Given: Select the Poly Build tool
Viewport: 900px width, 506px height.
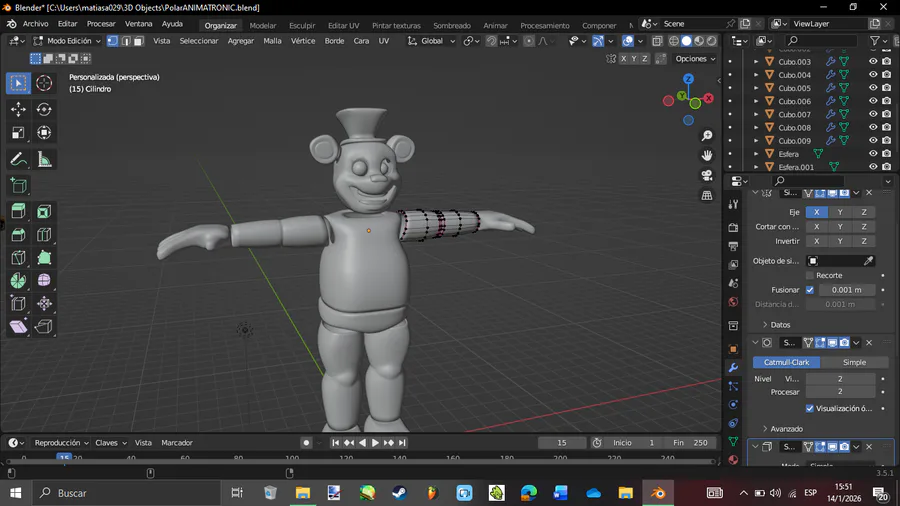Looking at the screenshot, I should 44,257.
